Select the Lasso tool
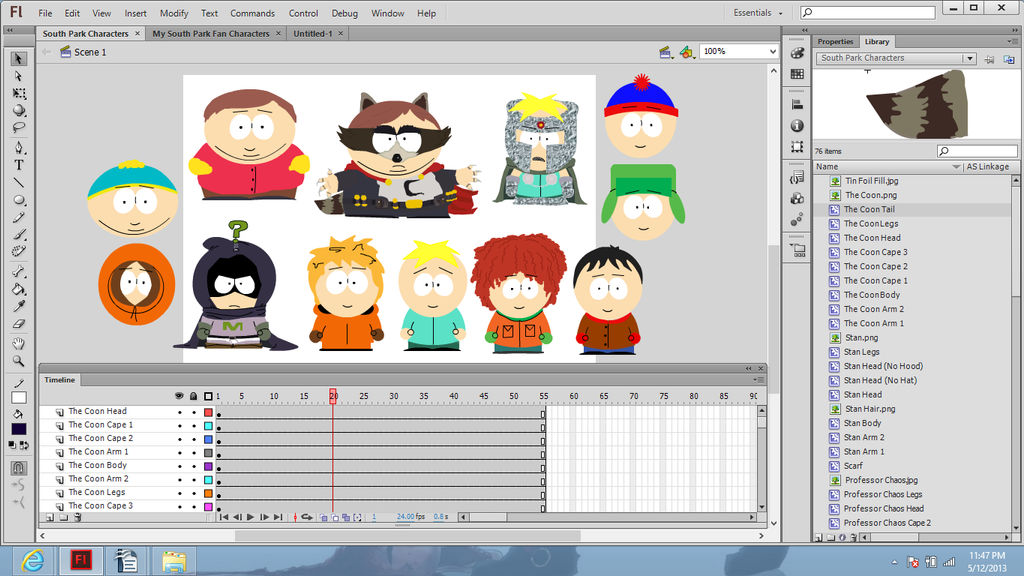 19,127
